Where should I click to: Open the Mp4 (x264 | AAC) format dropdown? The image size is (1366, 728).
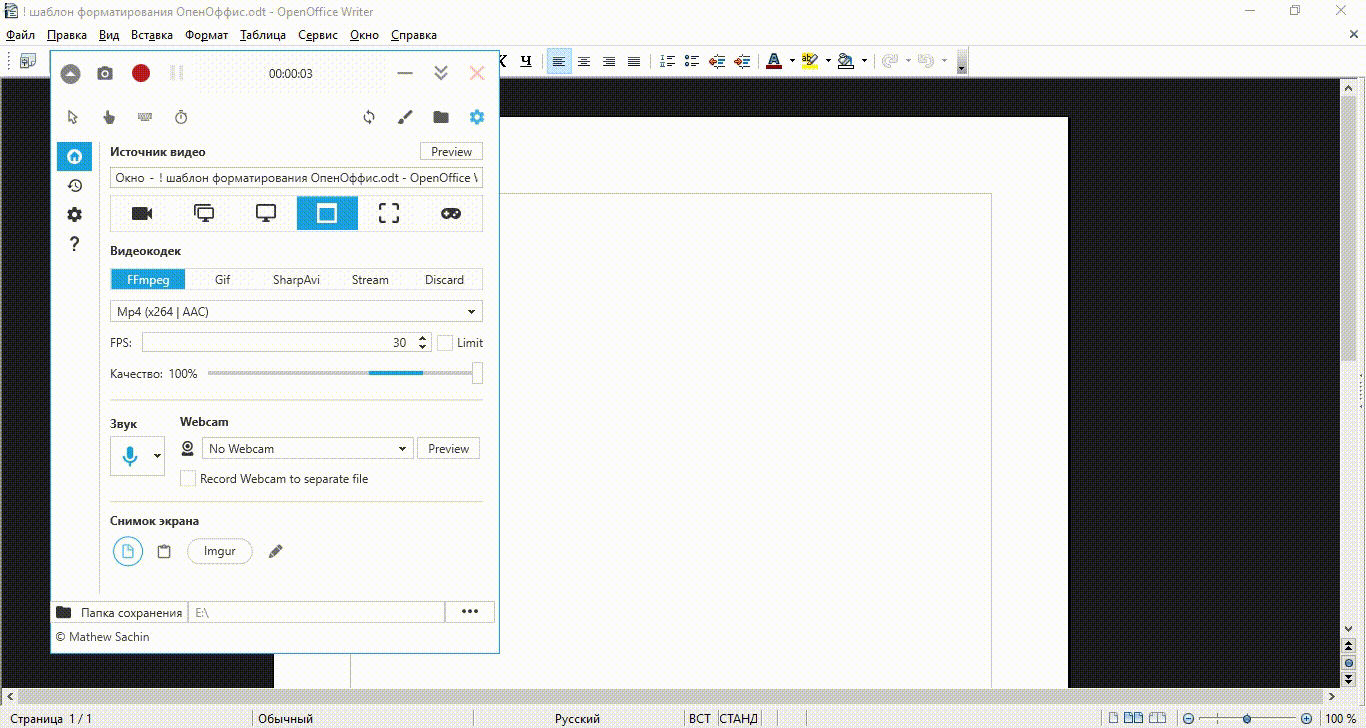(296, 312)
